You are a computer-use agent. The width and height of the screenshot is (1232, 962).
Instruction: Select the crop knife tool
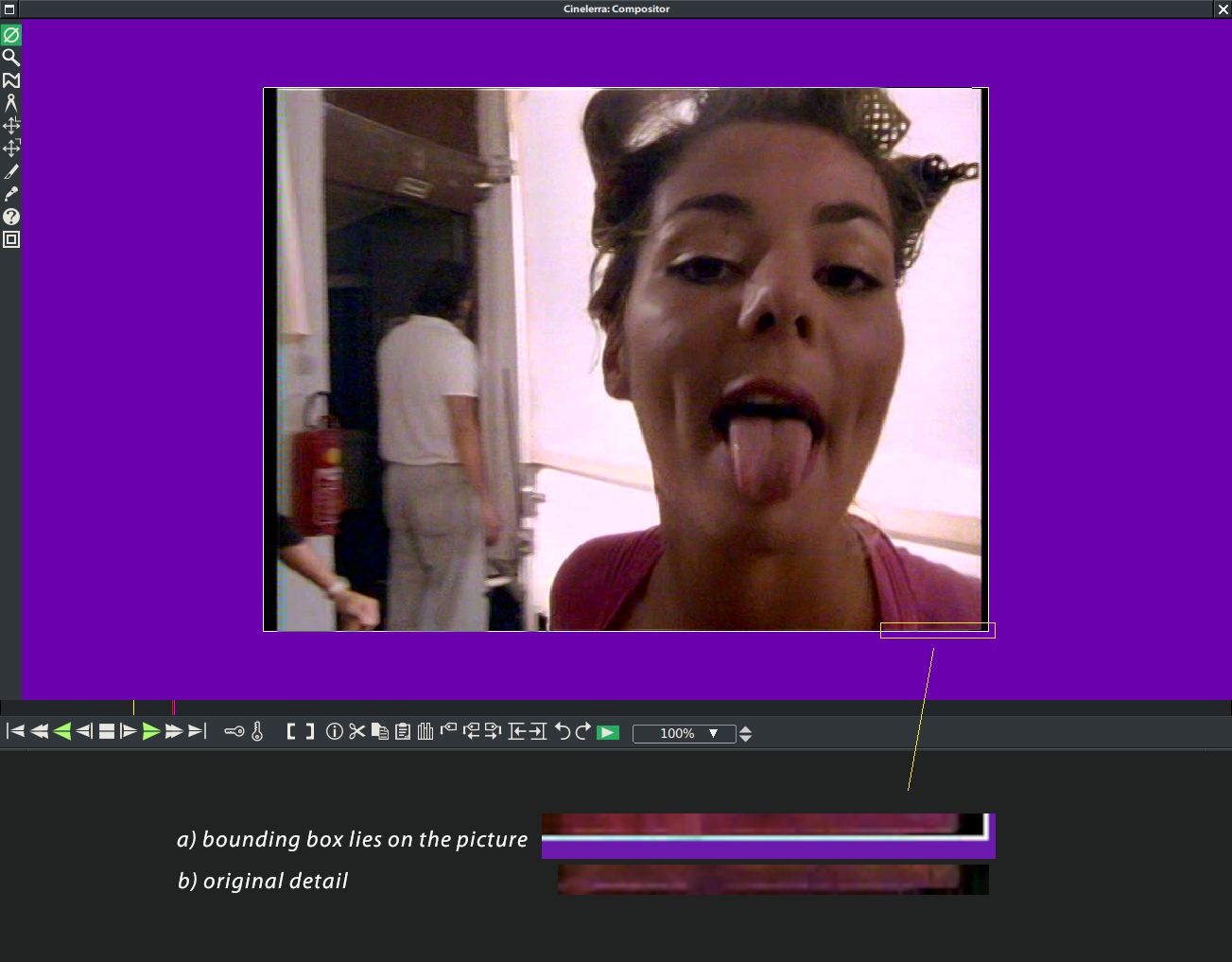(11, 171)
